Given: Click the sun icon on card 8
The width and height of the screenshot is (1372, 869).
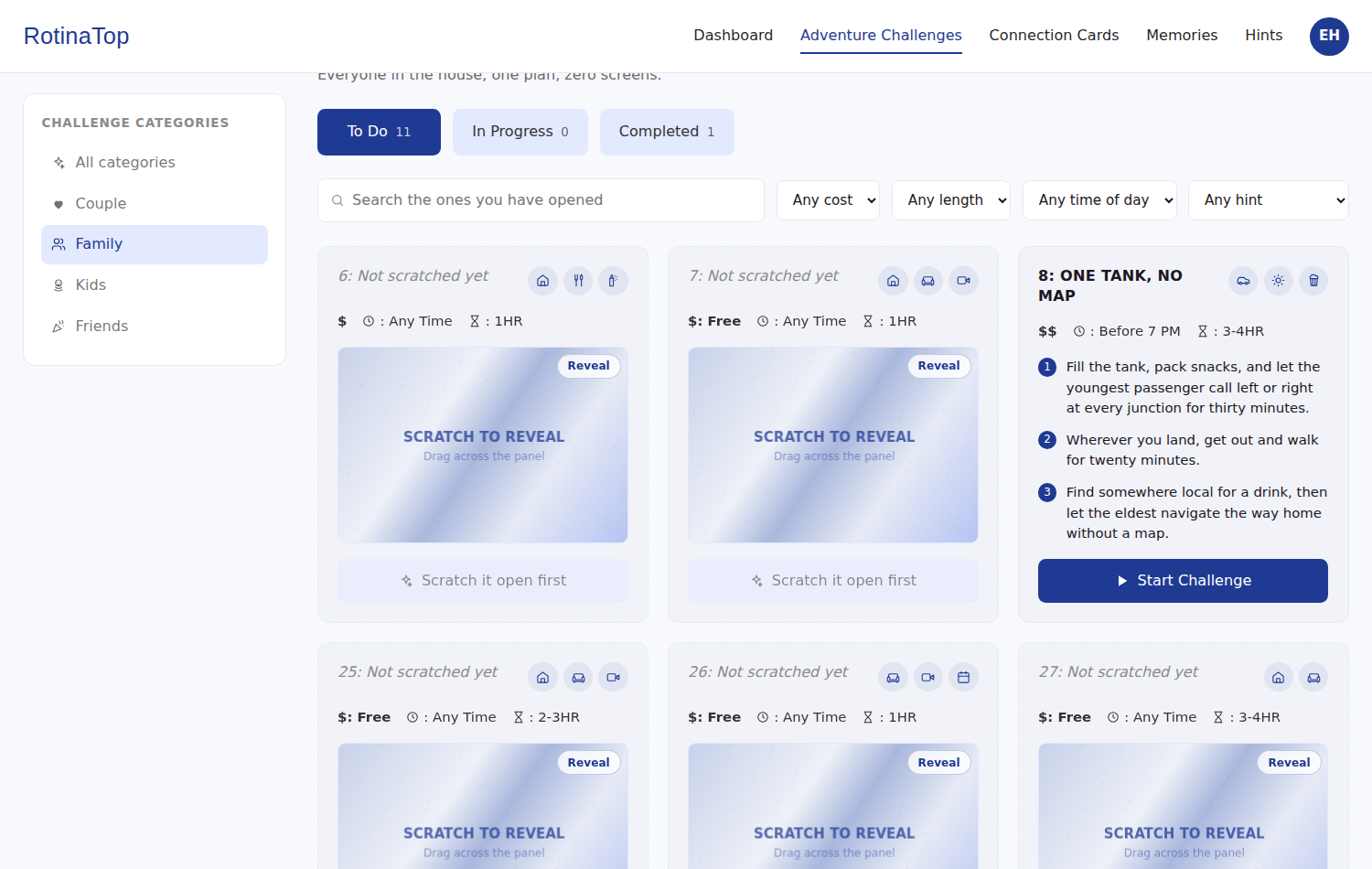Looking at the screenshot, I should pos(1279,281).
